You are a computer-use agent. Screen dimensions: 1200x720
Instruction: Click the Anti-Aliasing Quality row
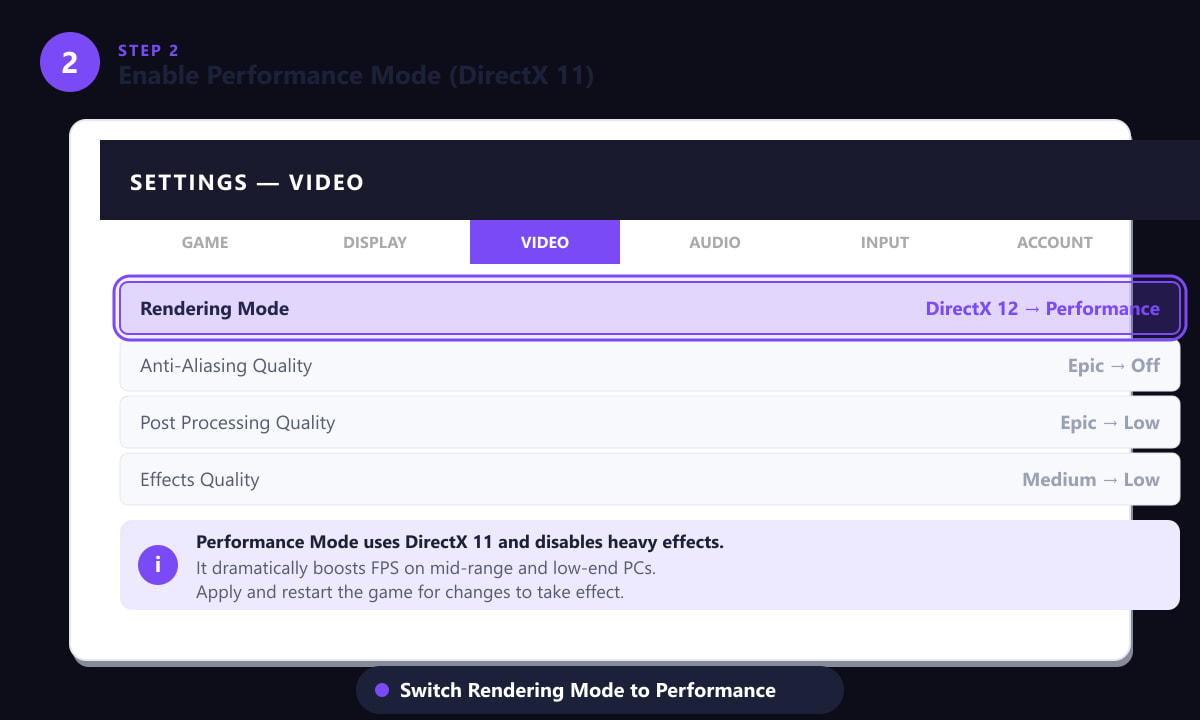click(650, 366)
